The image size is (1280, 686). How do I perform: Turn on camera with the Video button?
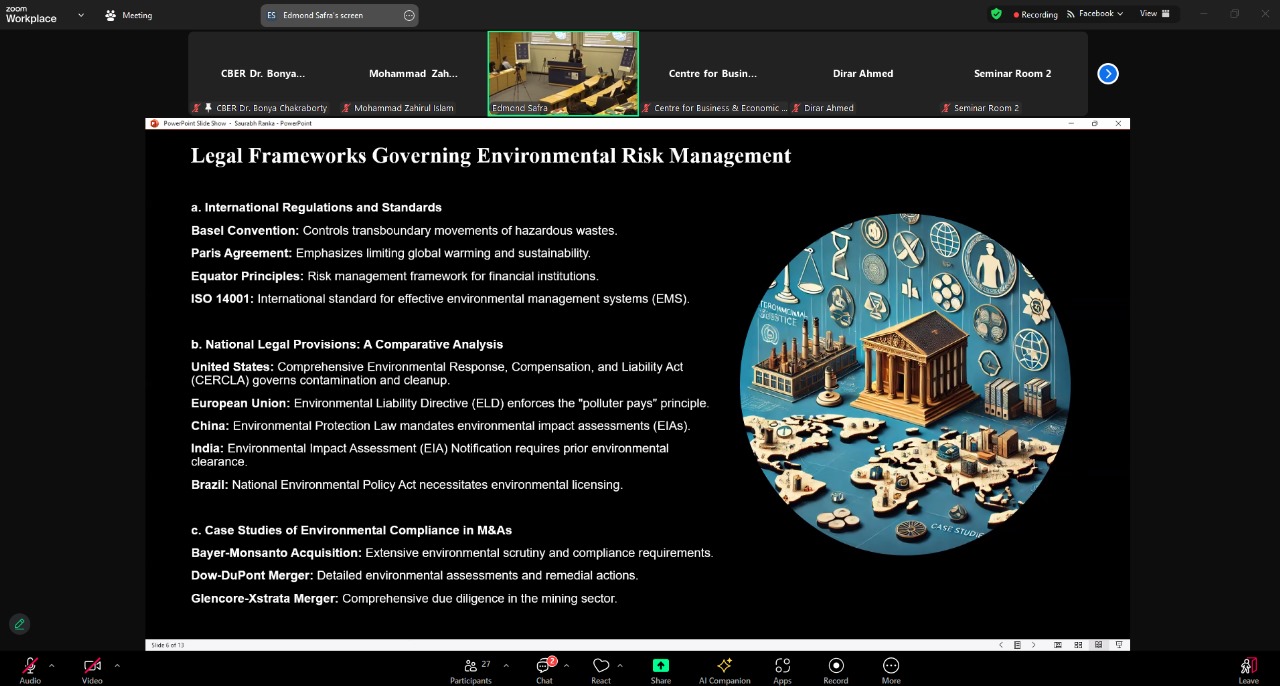coord(92,668)
